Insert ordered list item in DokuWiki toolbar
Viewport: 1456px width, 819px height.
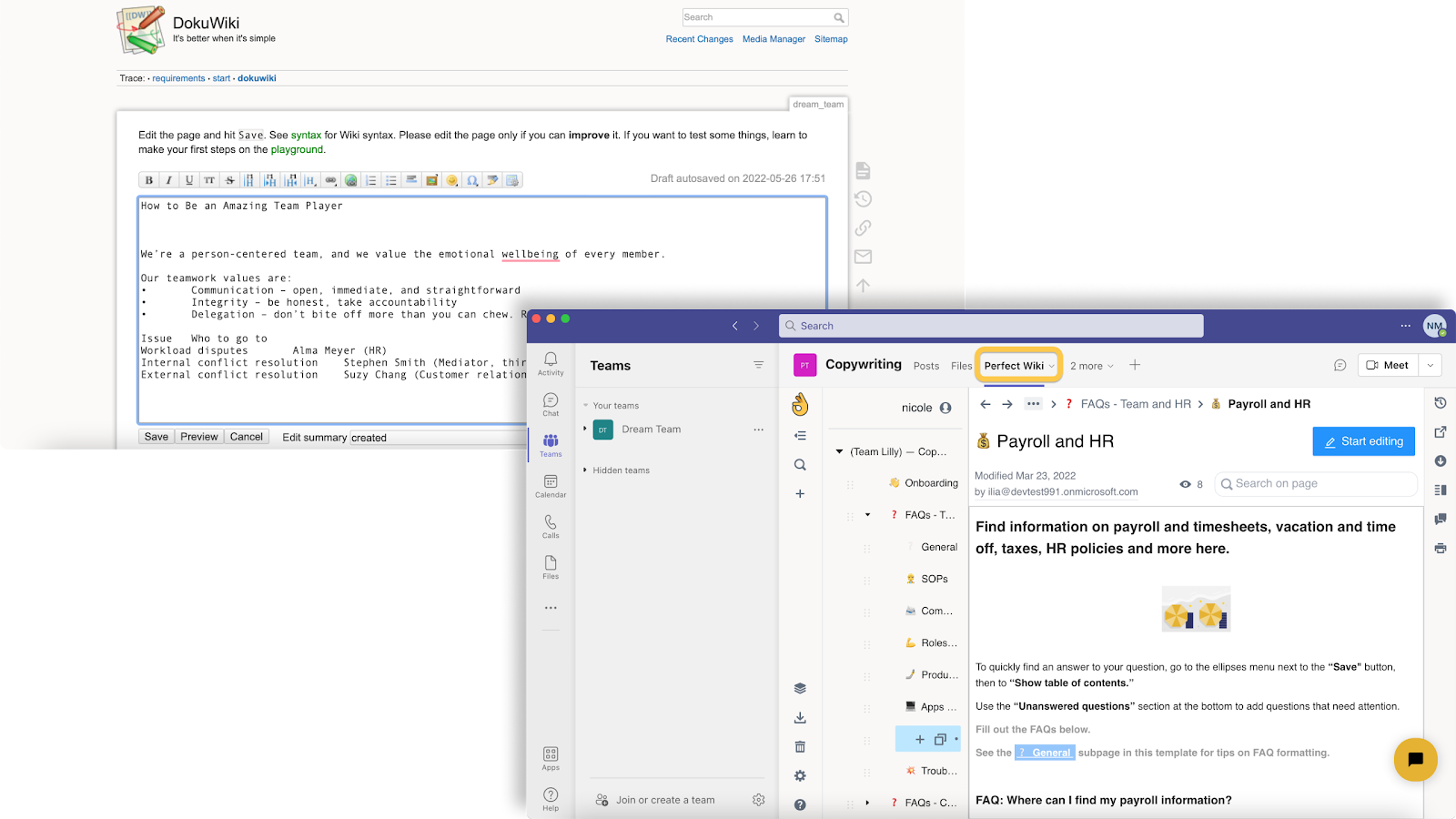click(x=370, y=180)
